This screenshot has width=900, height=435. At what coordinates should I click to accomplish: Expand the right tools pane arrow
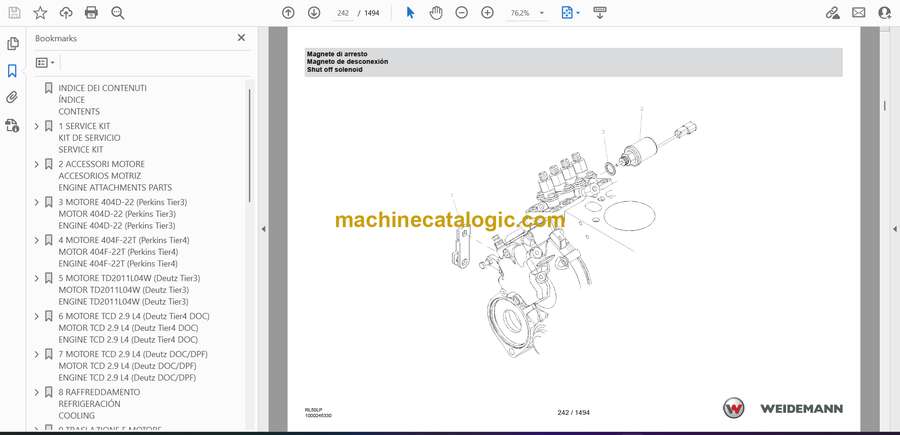click(894, 229)
